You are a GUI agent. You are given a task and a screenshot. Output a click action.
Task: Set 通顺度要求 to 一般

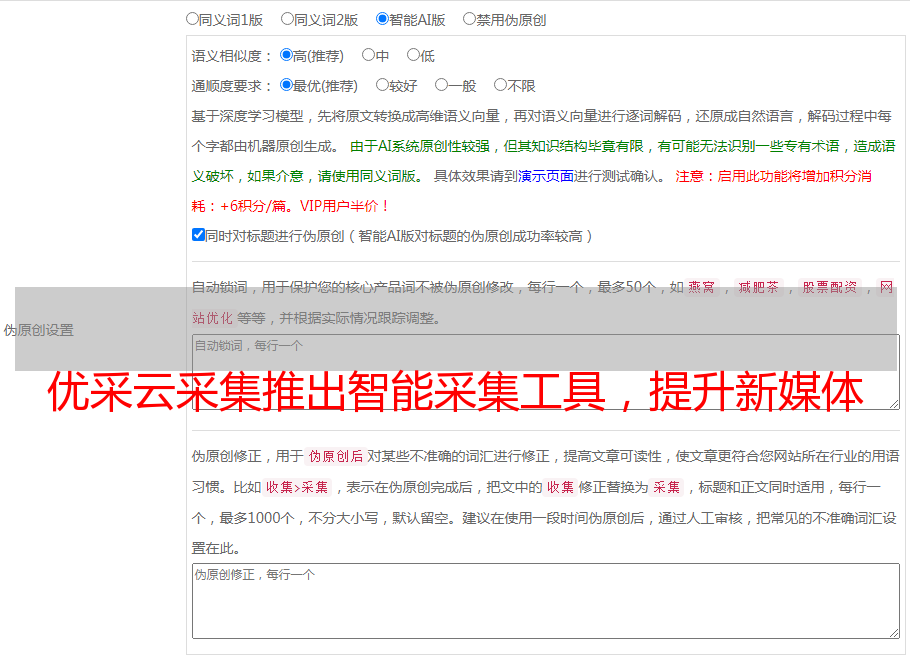[x=441, y=85]
